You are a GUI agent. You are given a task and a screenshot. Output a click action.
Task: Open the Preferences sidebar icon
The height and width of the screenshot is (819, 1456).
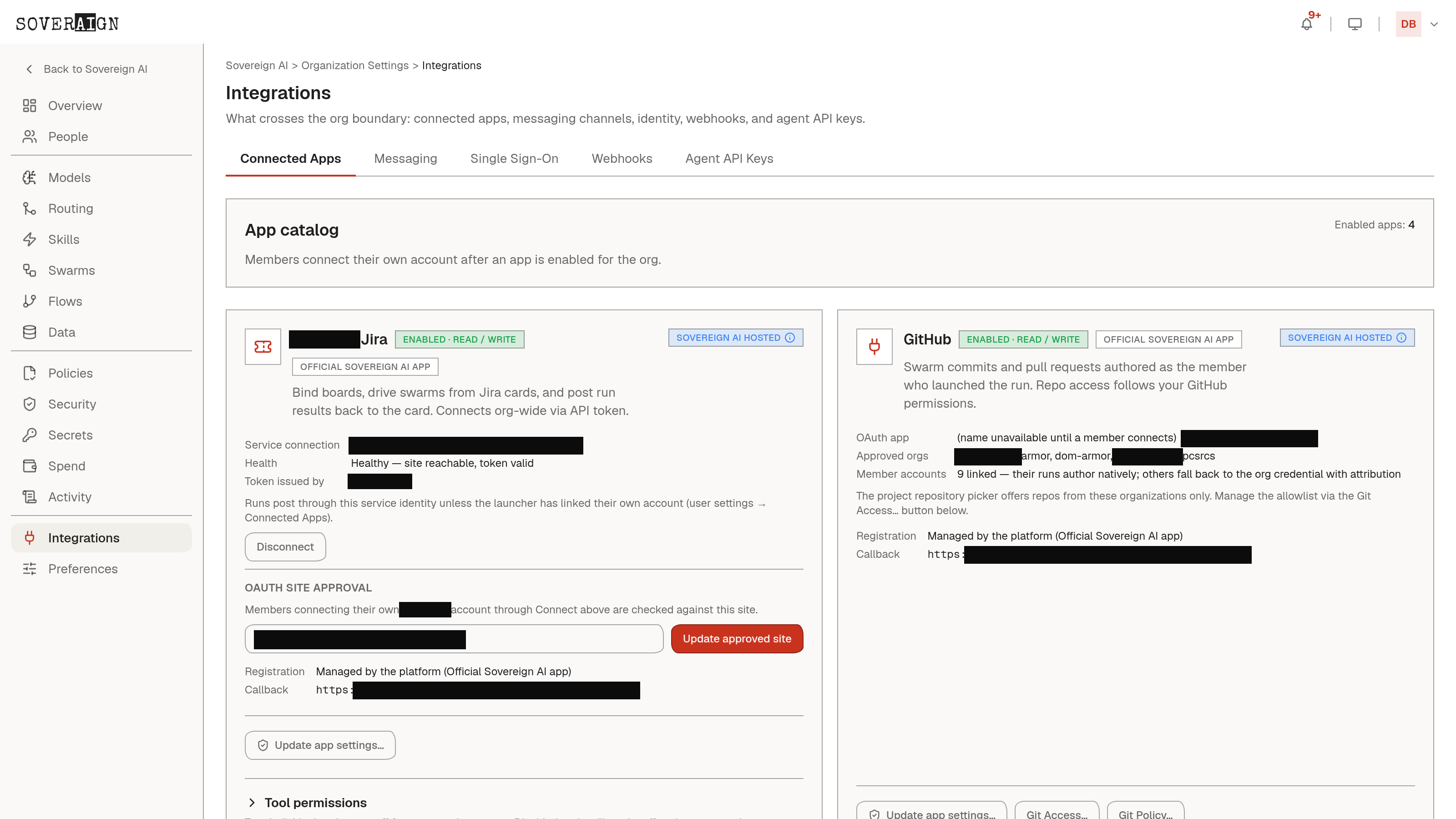[x=30, y=569]
